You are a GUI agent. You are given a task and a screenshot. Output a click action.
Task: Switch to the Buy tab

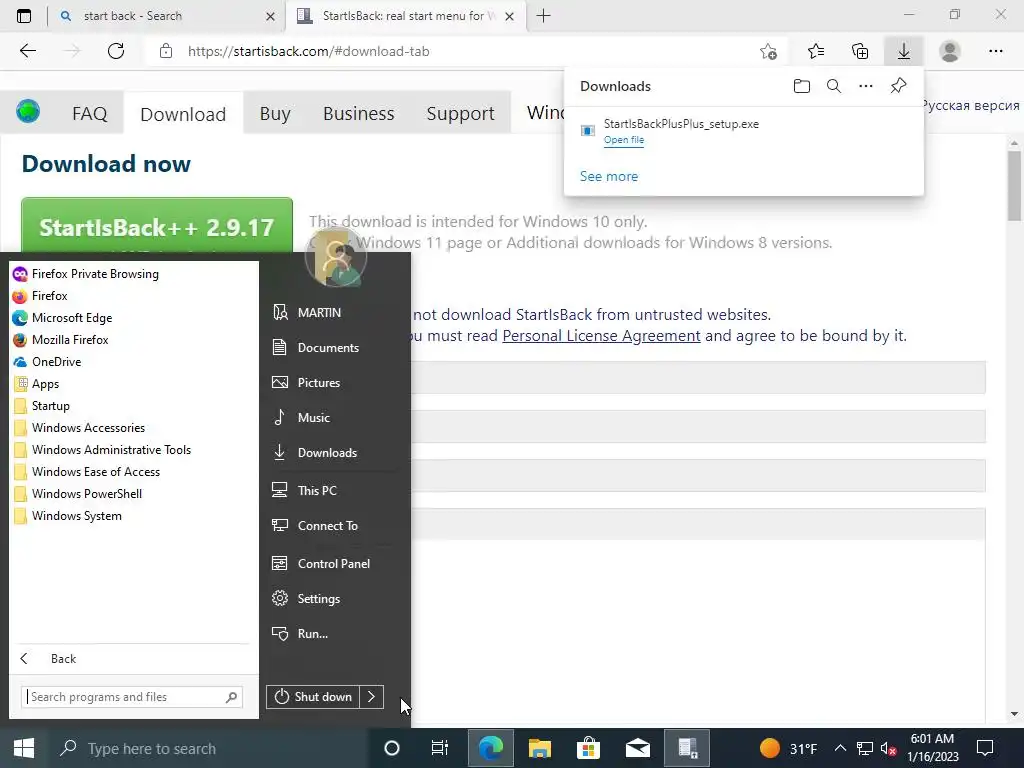(x=275, y=114)
